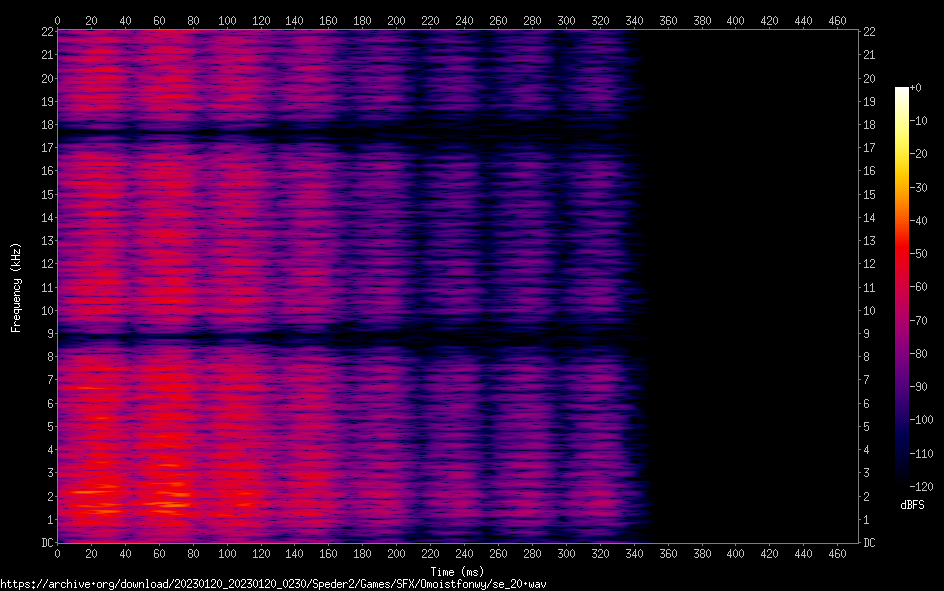Click the 18 kHz label on the right frequency axis

870,125
